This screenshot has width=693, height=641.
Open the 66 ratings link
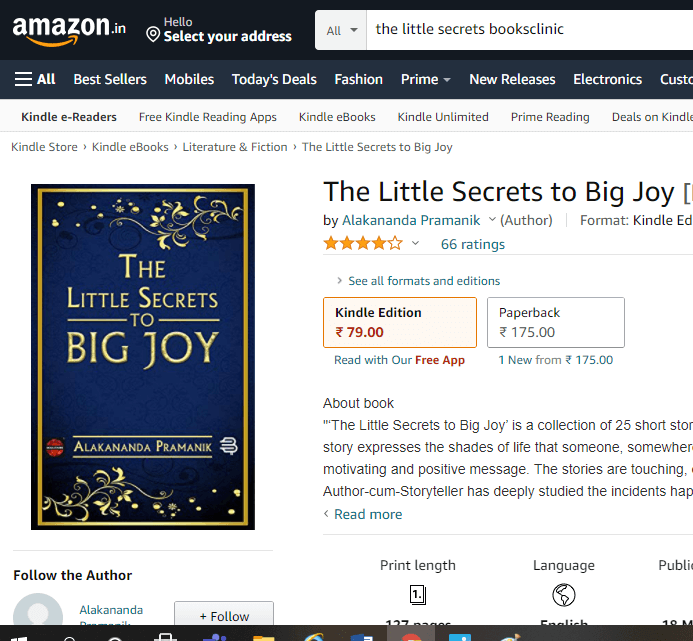[472, 244]
